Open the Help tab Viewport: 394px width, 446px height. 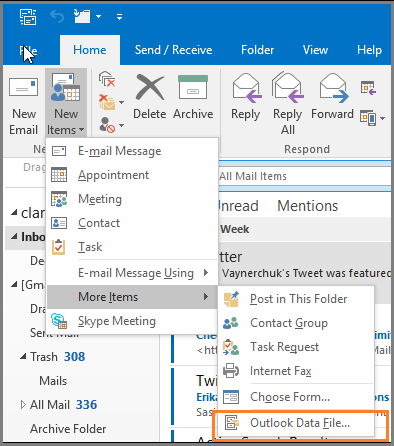[369, 50]
